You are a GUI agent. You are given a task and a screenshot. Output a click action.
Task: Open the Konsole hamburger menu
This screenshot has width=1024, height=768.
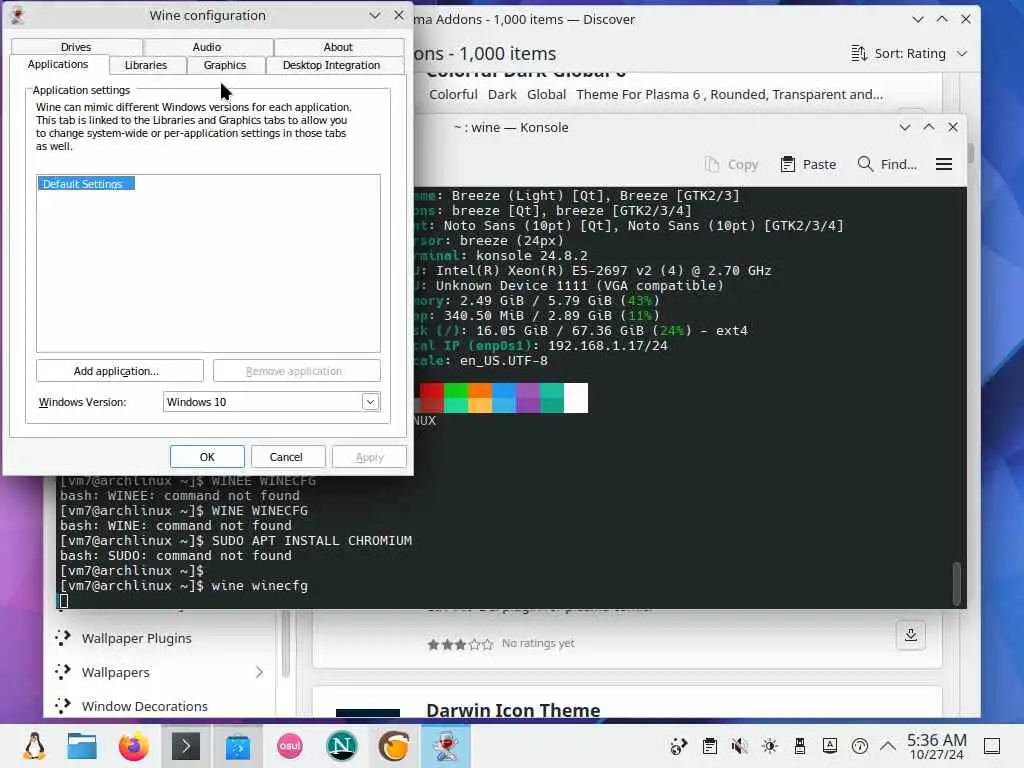coord(944,165)
